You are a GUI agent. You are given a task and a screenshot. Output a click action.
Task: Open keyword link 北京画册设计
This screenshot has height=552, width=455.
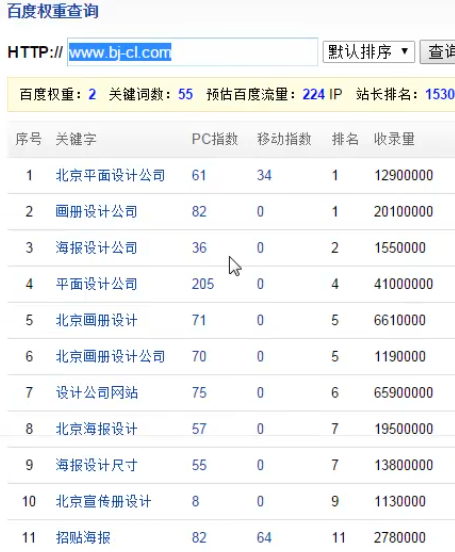[x=96, y=320]
